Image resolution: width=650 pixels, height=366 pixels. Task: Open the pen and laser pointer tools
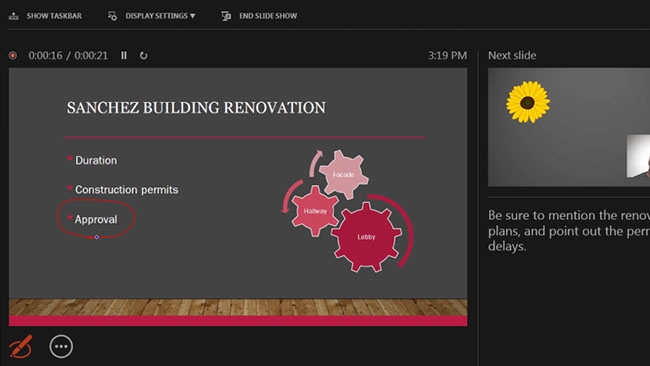coord(20,346)
